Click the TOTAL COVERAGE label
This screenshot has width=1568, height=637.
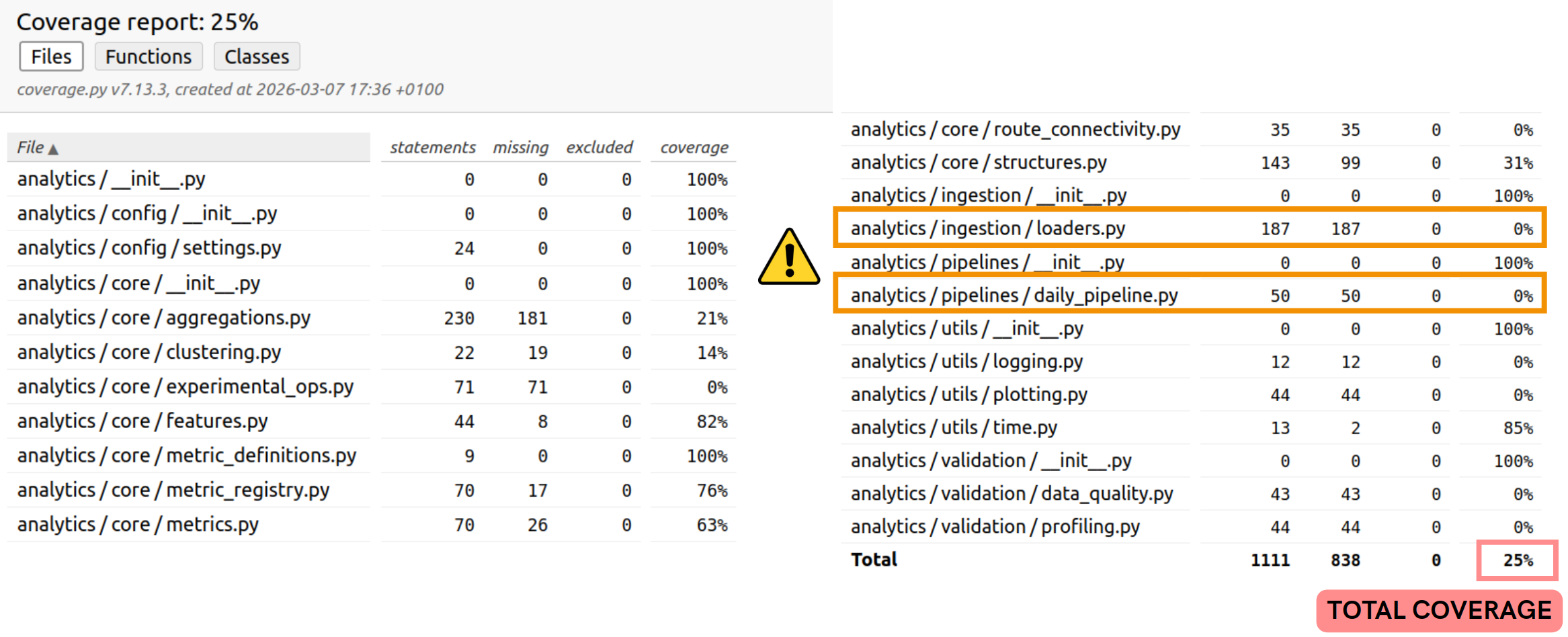pyautogui.click(x=1438, y=610)
